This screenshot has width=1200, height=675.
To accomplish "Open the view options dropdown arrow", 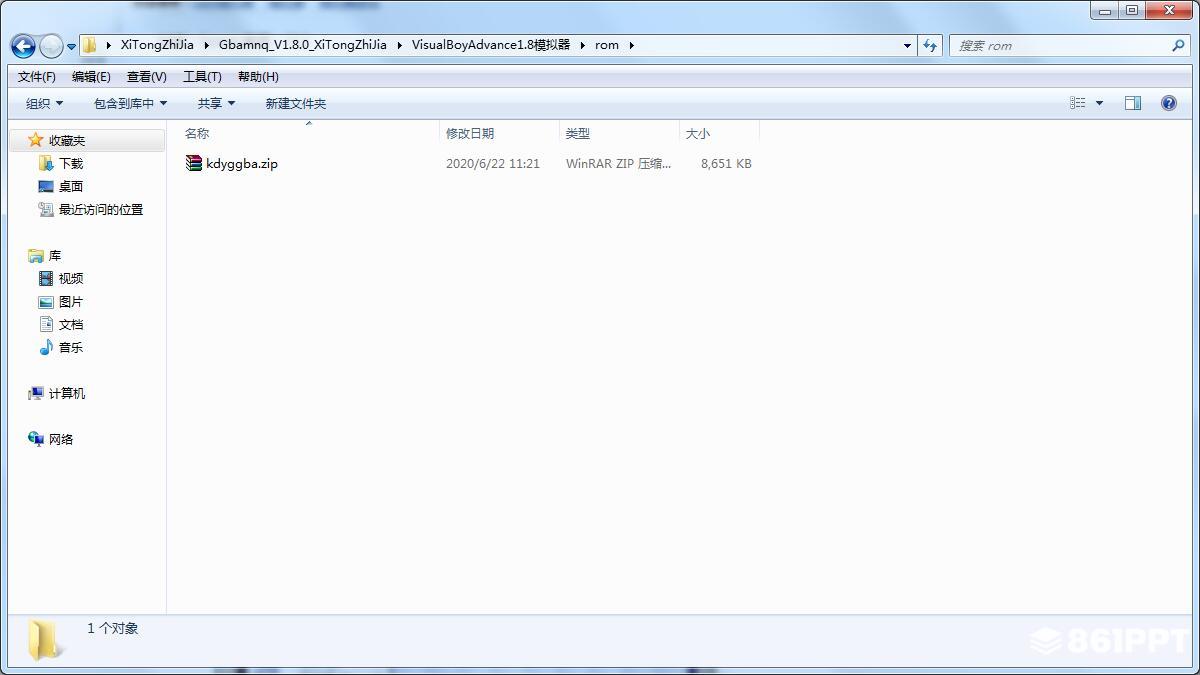I will click(x=1099, y=103).
